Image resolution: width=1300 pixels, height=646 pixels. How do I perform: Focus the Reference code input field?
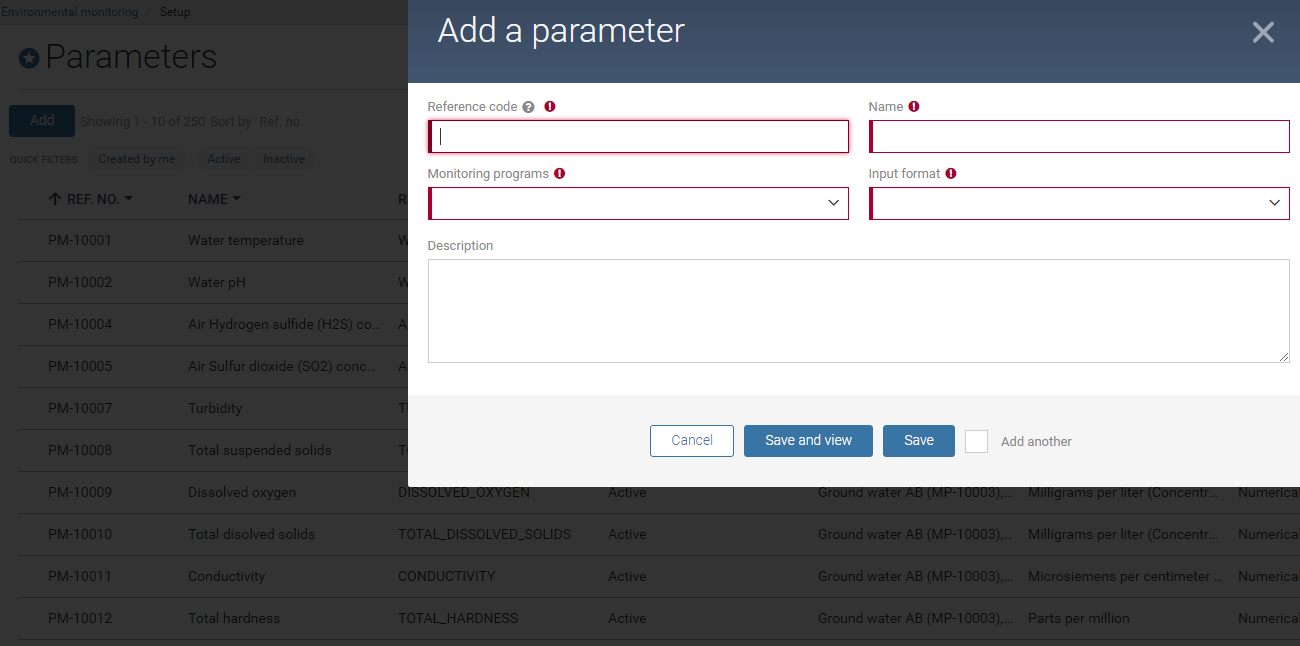point(638,137)
